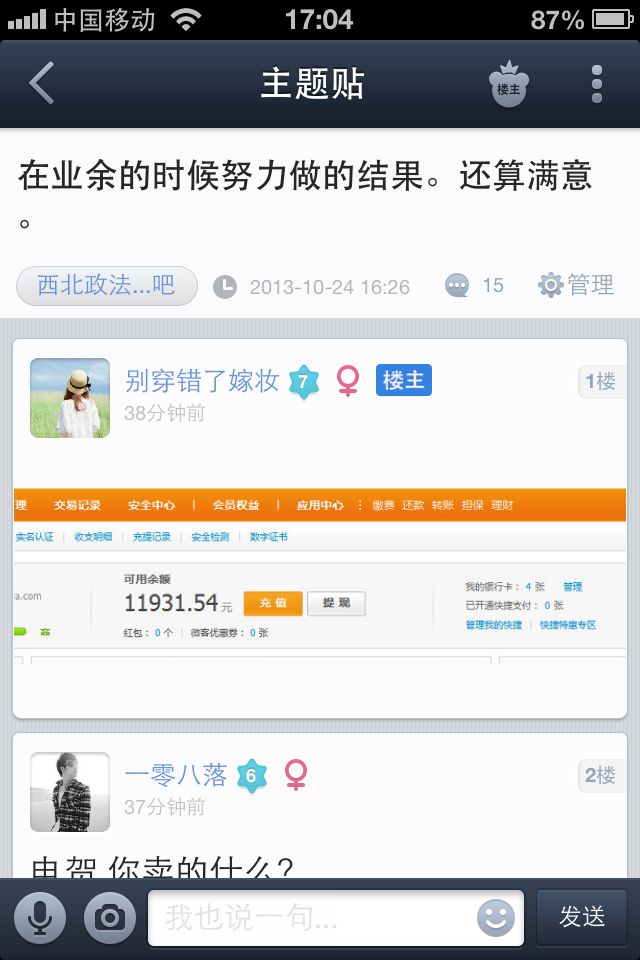Select the 1楼 floor label
This screenshot has height=960, width=640.
click(601, 382)
